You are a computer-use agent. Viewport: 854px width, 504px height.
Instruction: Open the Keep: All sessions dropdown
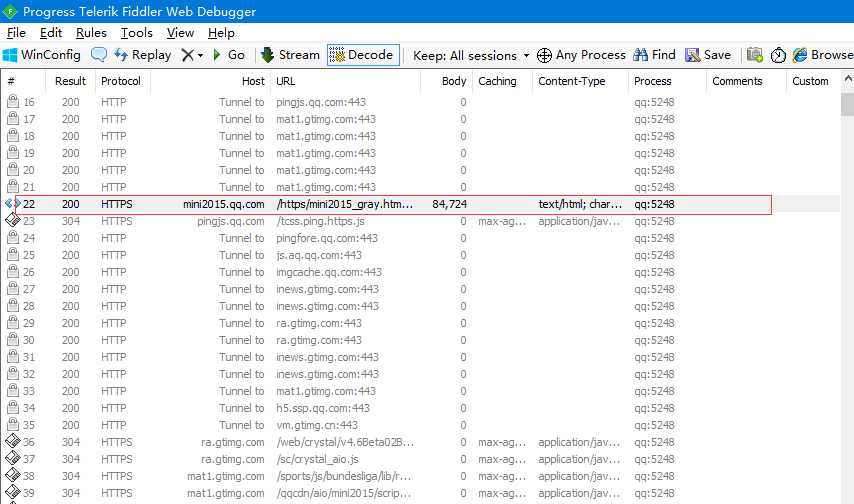471,56
